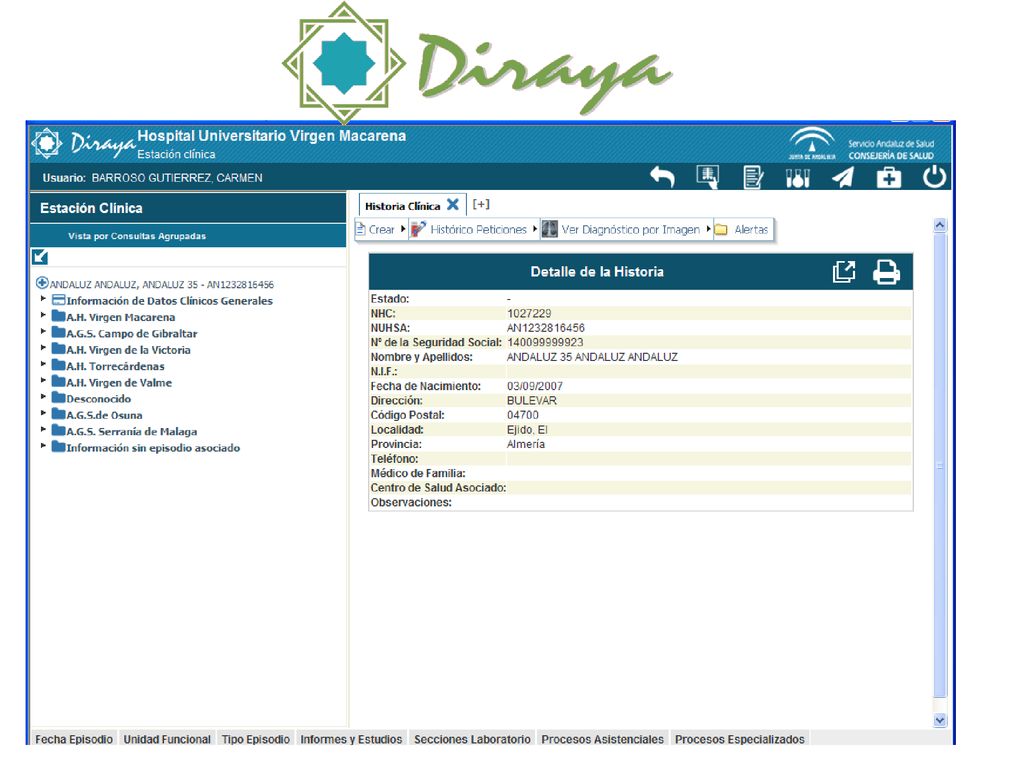The width and height of the screenshot is (1024, 768).
Task: Expand the A.G.S. Campo de Gibraltar node
Action: point(43,331)
